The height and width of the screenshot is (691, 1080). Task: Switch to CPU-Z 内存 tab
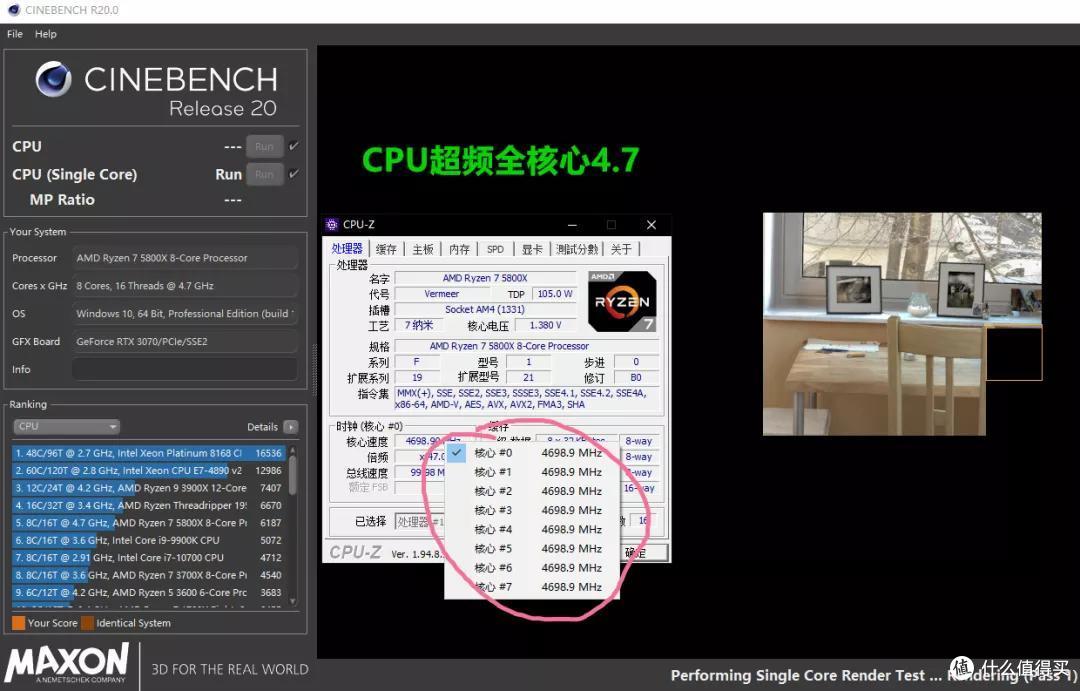(459, 249)
